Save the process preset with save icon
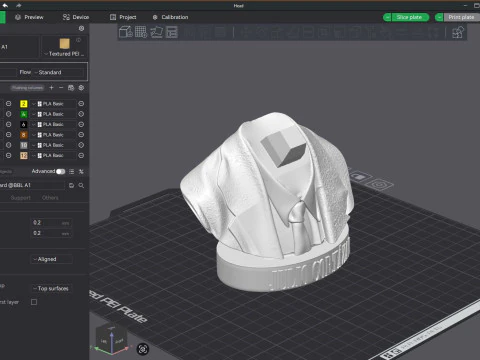480x360 pixels. click(x=71, y=185)
